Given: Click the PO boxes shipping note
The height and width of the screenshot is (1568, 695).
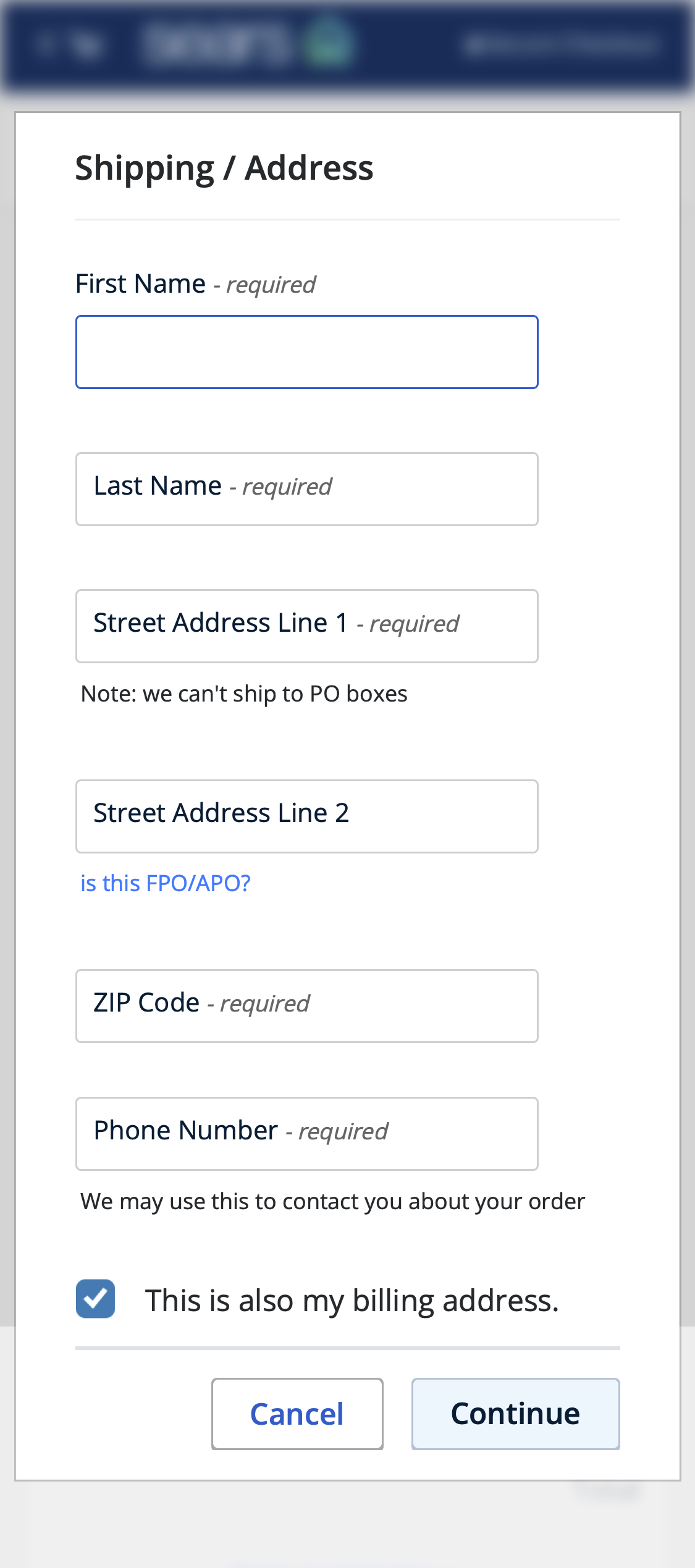Looking at the screenshot, I should [x=244, y=694].
